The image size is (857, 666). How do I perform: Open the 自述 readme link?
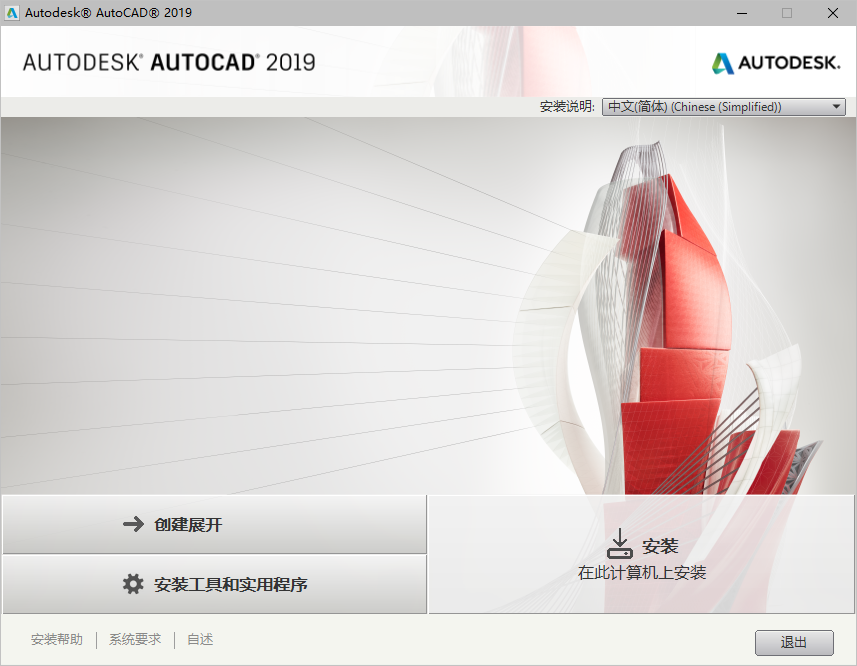[199, 639]
